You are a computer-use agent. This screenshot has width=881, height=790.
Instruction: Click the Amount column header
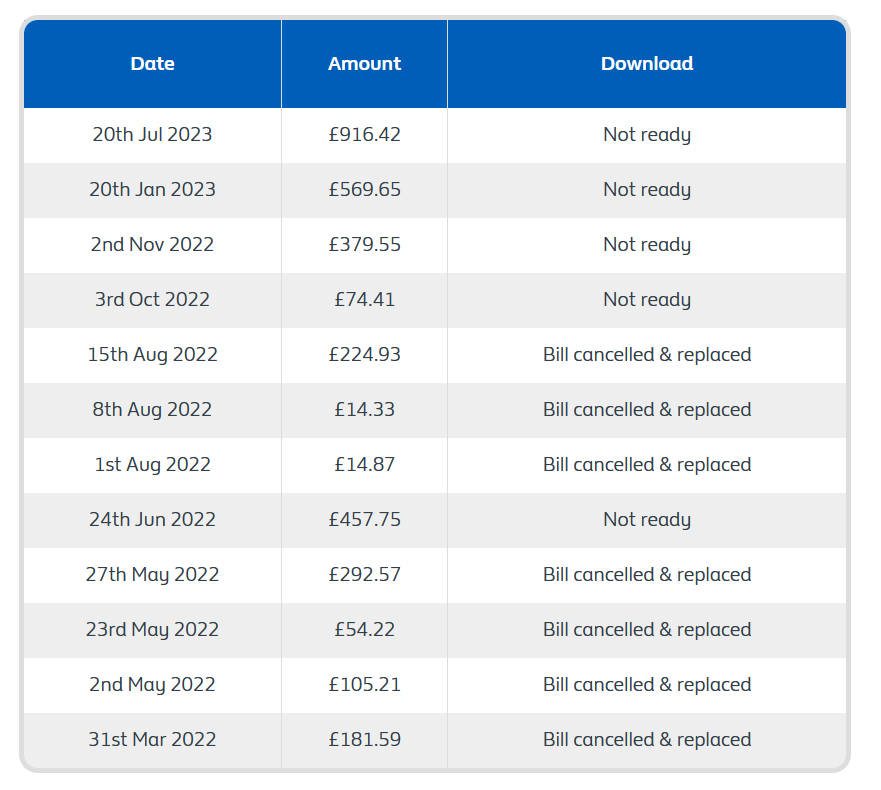(364, 64)
